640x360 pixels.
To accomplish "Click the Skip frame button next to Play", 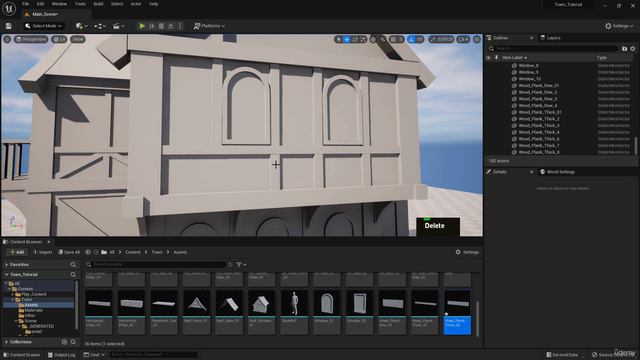I will pyautogui.click(x=152, y=26).
